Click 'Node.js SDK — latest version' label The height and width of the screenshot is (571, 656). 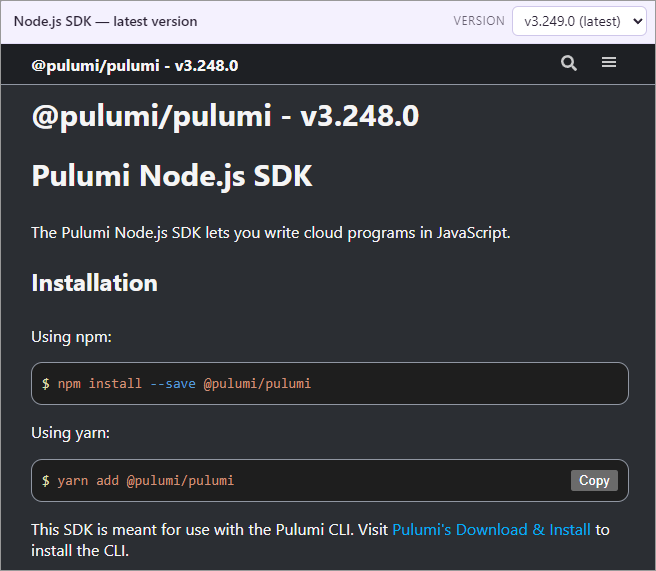coord(105,21)
